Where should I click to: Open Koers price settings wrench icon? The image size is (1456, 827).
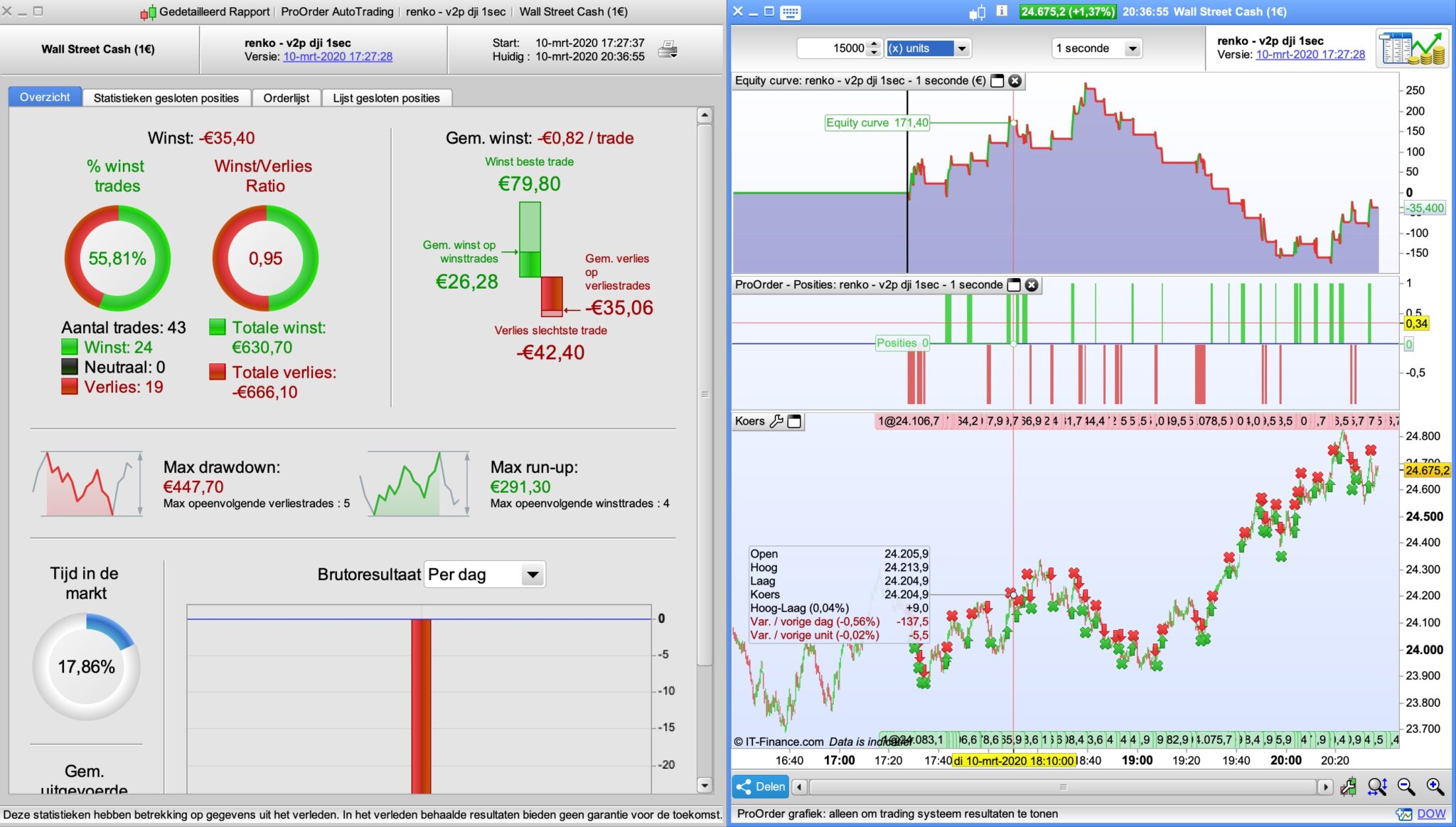coord(776,421)
